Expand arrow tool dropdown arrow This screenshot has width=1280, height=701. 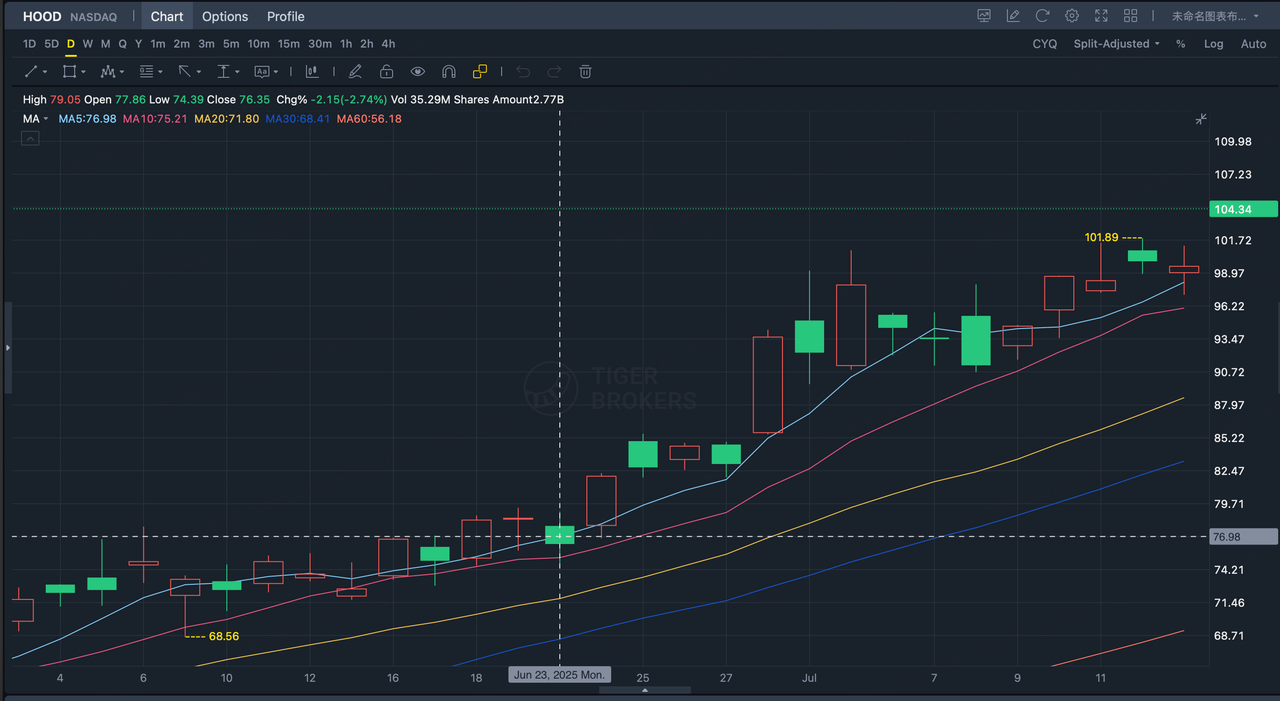click(198, 72)
